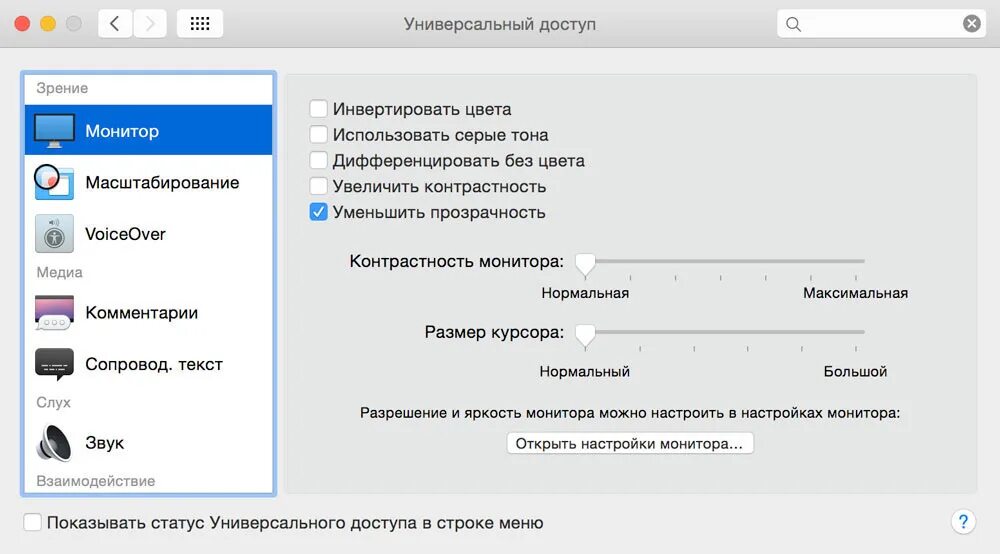The image size is (1000, 554).
Task: Enable Инвертировать цвета checkbox
Action: pos(318,109)
